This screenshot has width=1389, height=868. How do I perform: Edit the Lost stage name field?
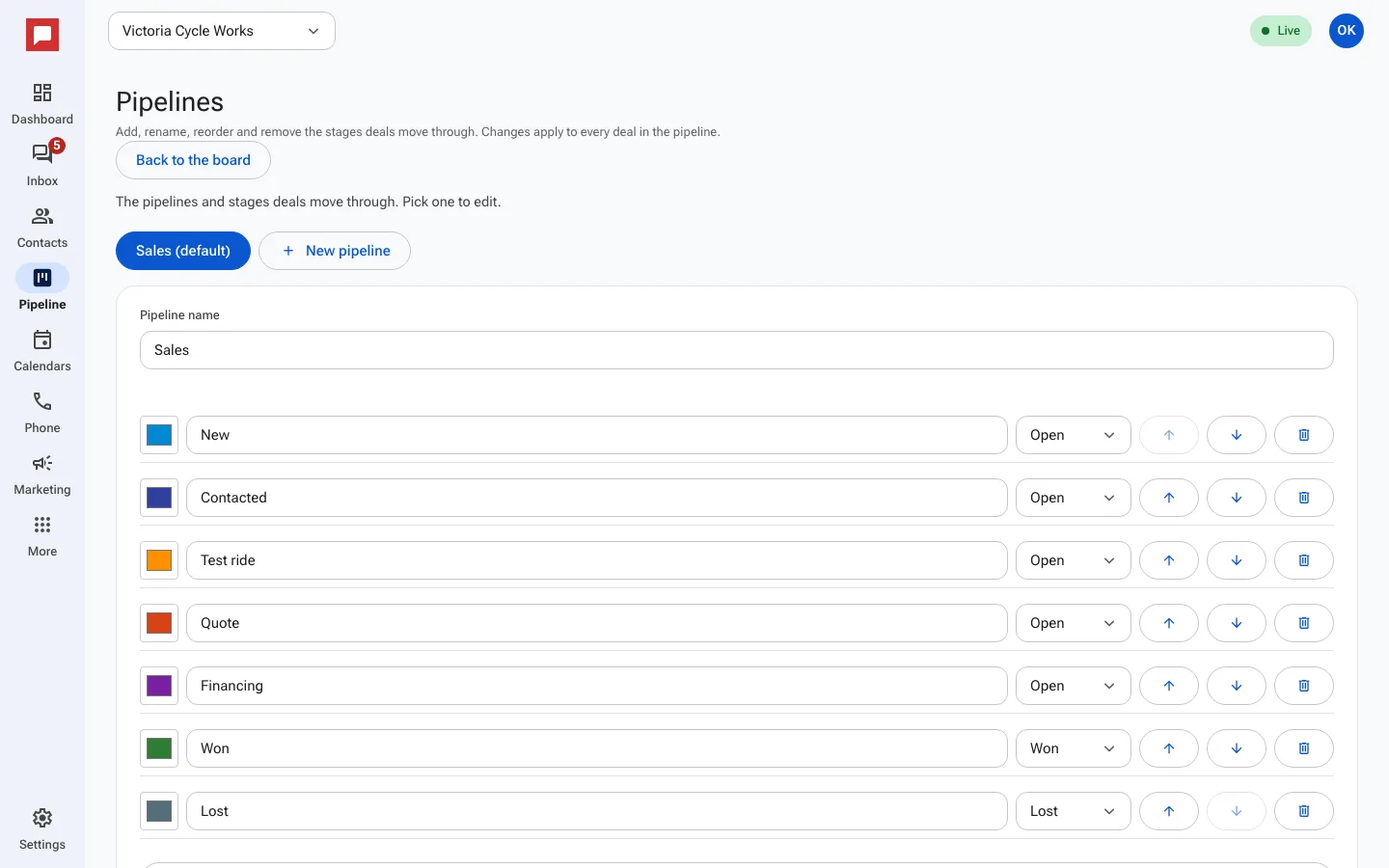597,811
